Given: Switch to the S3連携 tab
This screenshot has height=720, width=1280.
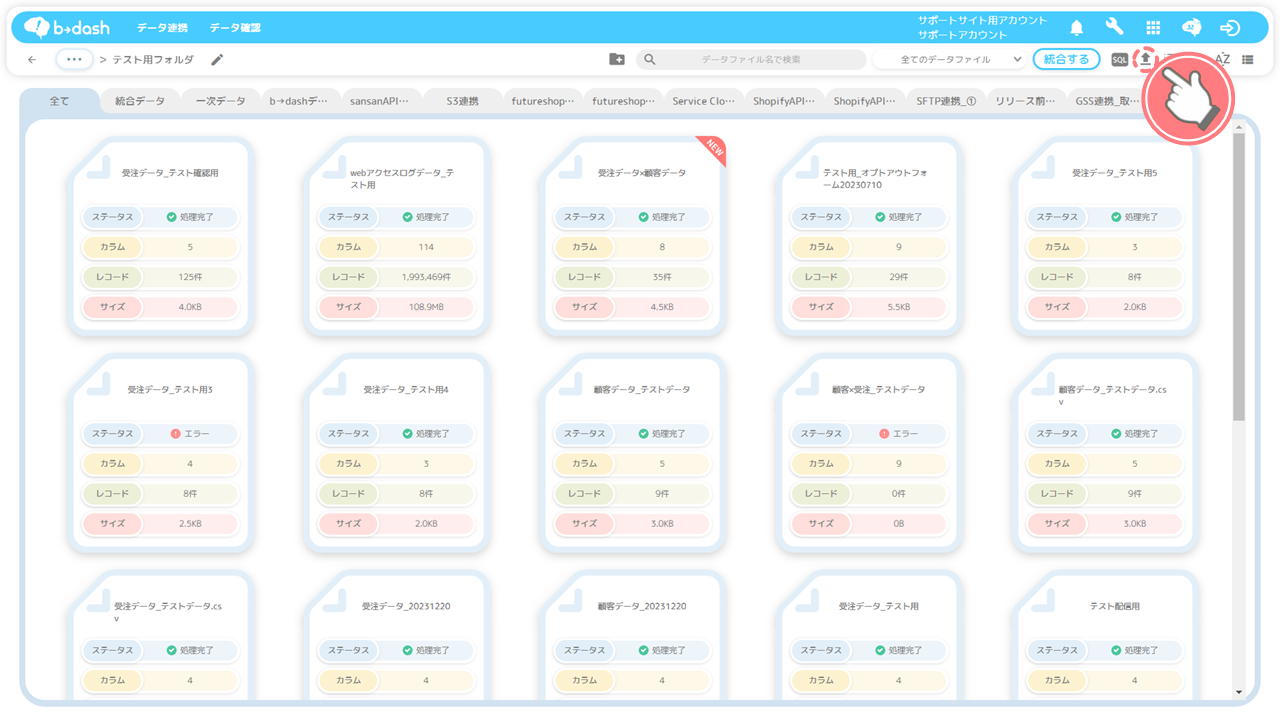Looking at the screenshot, I should tap(462, 101).
